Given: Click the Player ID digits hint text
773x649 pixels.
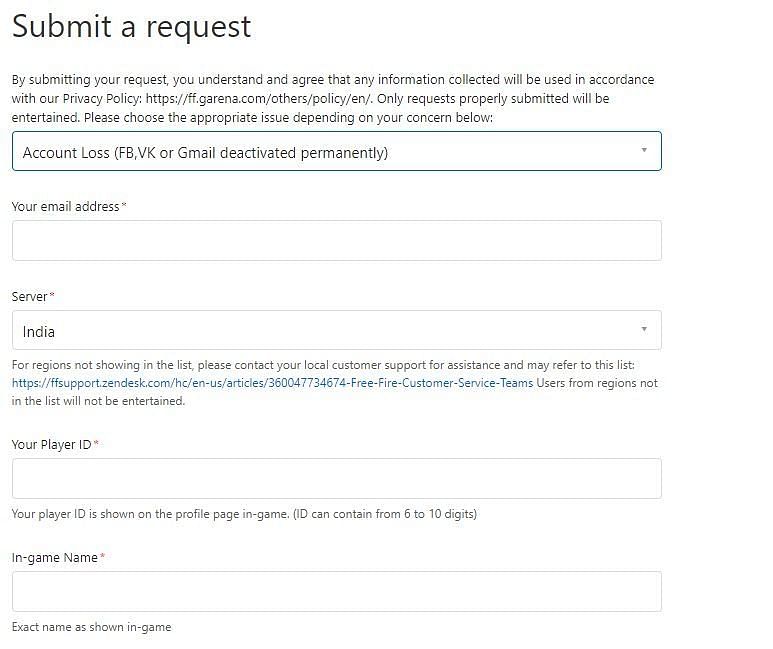Looking at the screenshot, I should pos(243,514).
